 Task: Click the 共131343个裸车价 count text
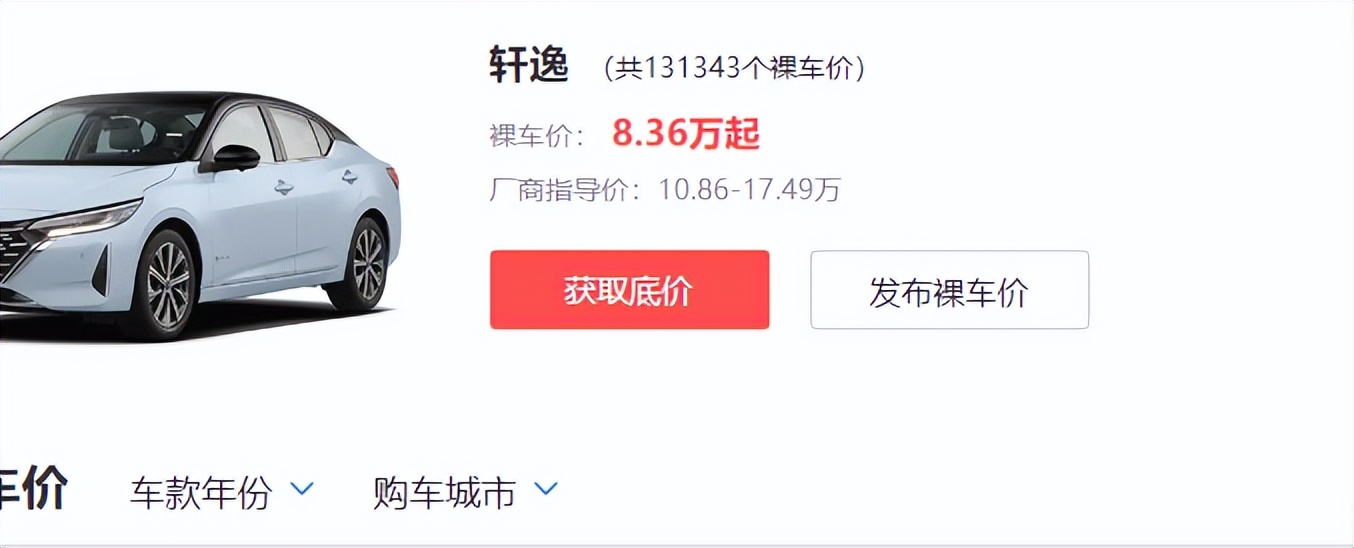[x=735, y=68]
